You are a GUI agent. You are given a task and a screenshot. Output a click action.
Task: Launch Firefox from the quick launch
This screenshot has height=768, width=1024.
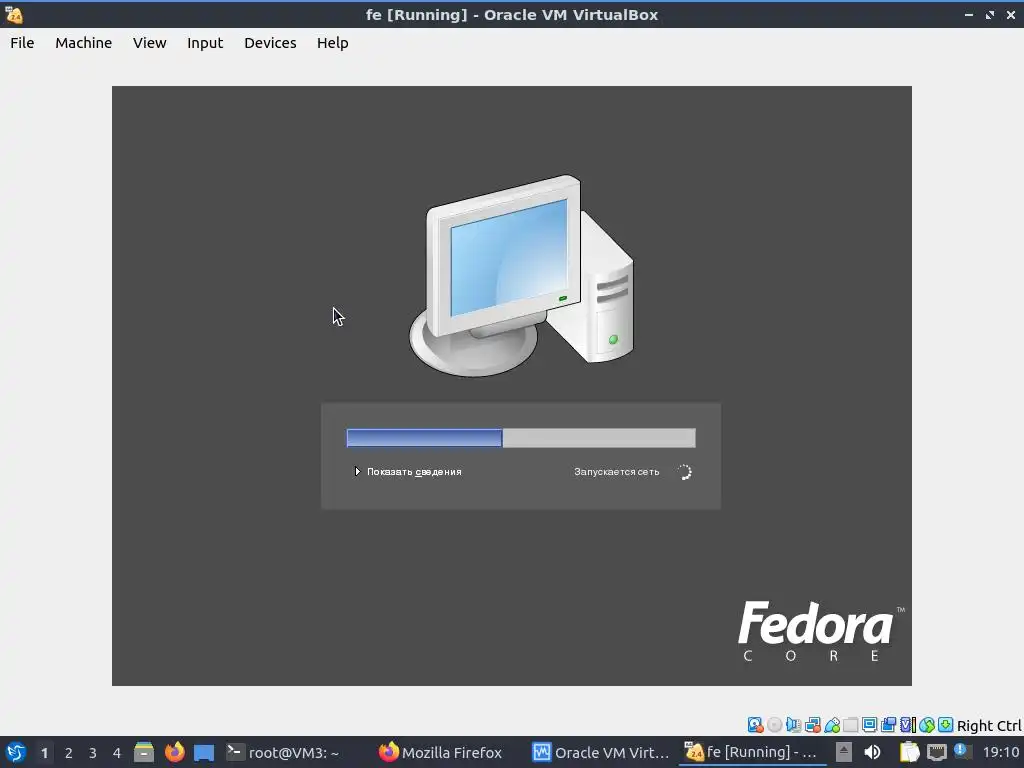pyautogui.click(x=174, y=753)
